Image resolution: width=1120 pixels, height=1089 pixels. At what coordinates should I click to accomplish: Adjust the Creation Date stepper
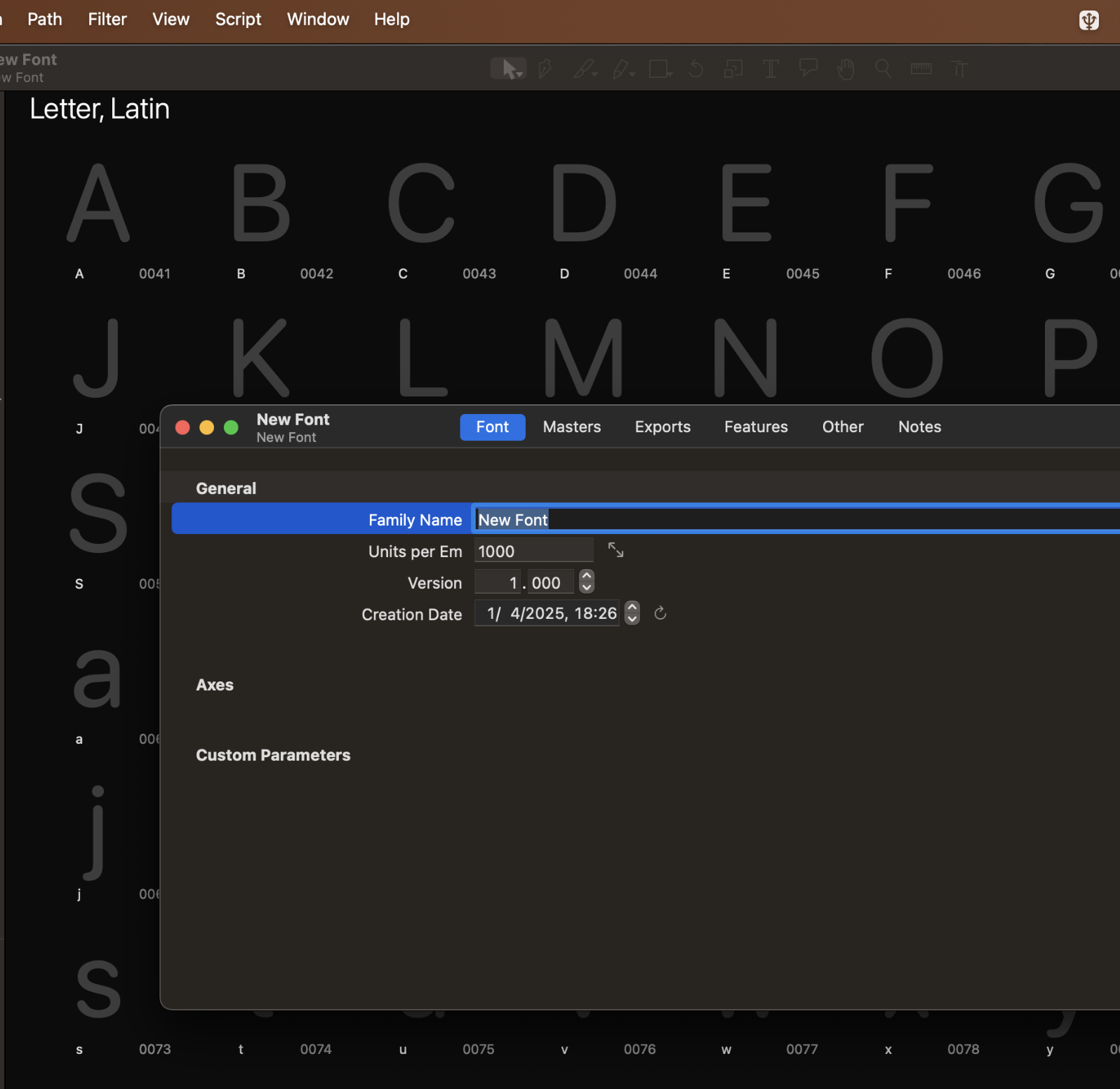(x=632, y=613)
